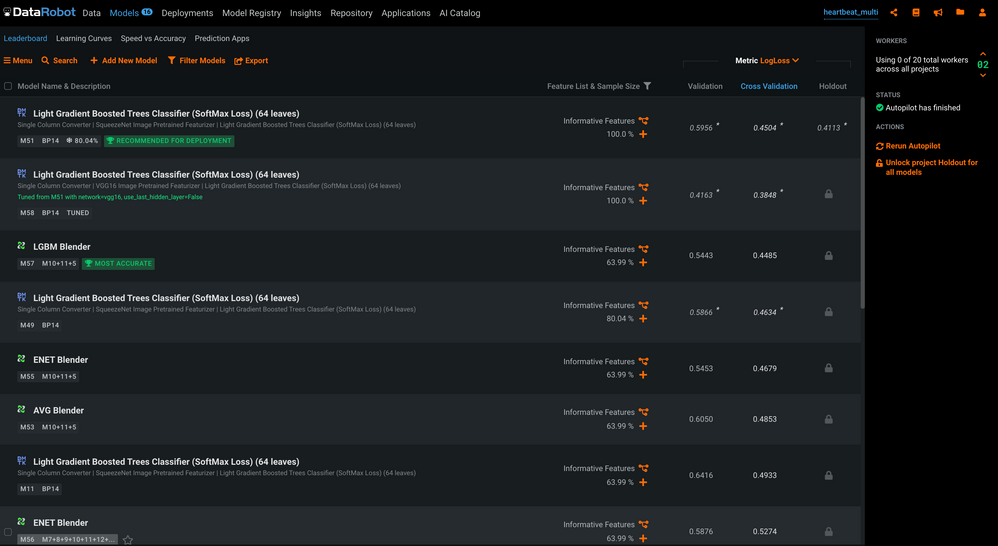Click the RECOMMENDED FOR DEPLOYMENT badge
Screen dimensions: 998x546
point(169,141)
